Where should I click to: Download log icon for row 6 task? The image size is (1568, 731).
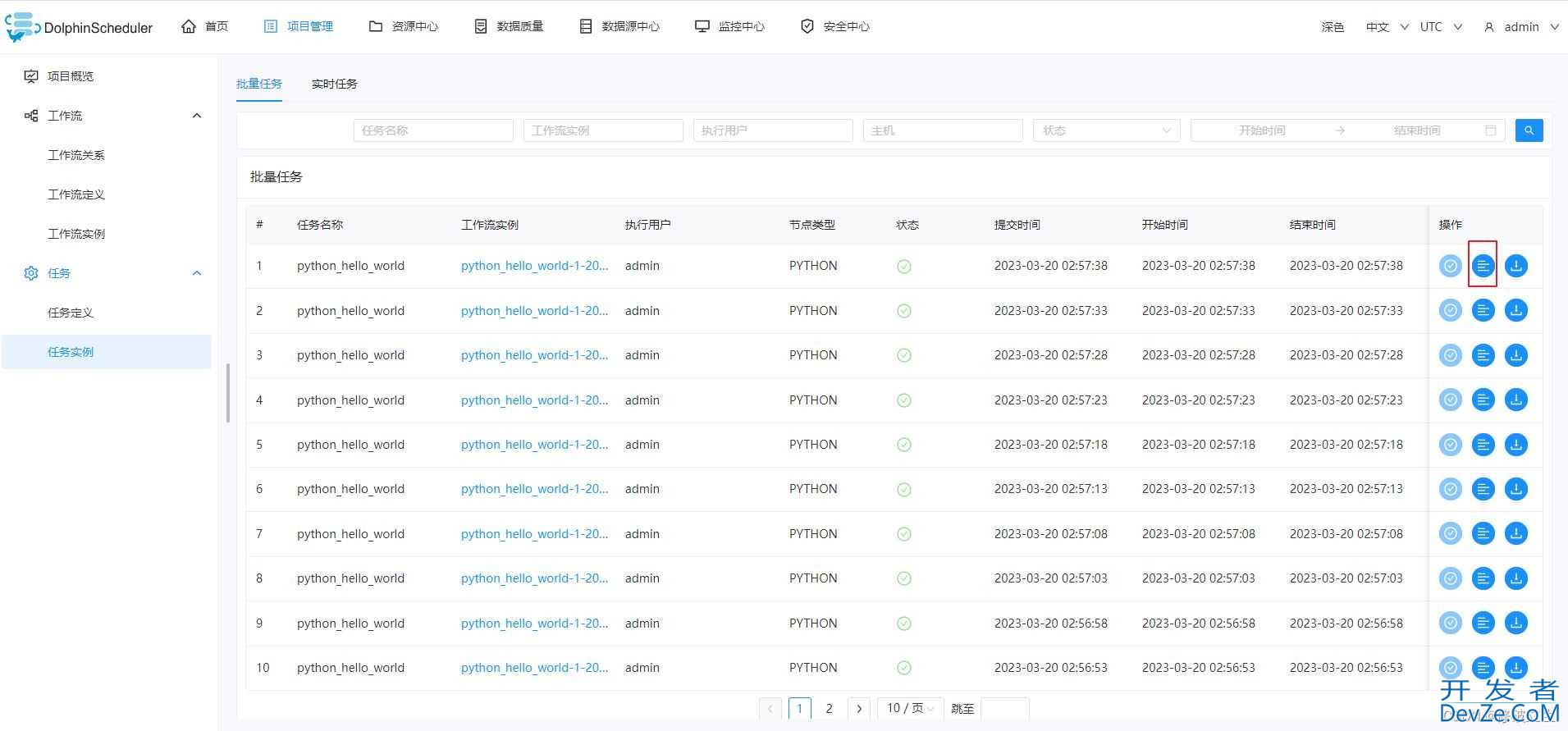click(x=1516, y=489)
